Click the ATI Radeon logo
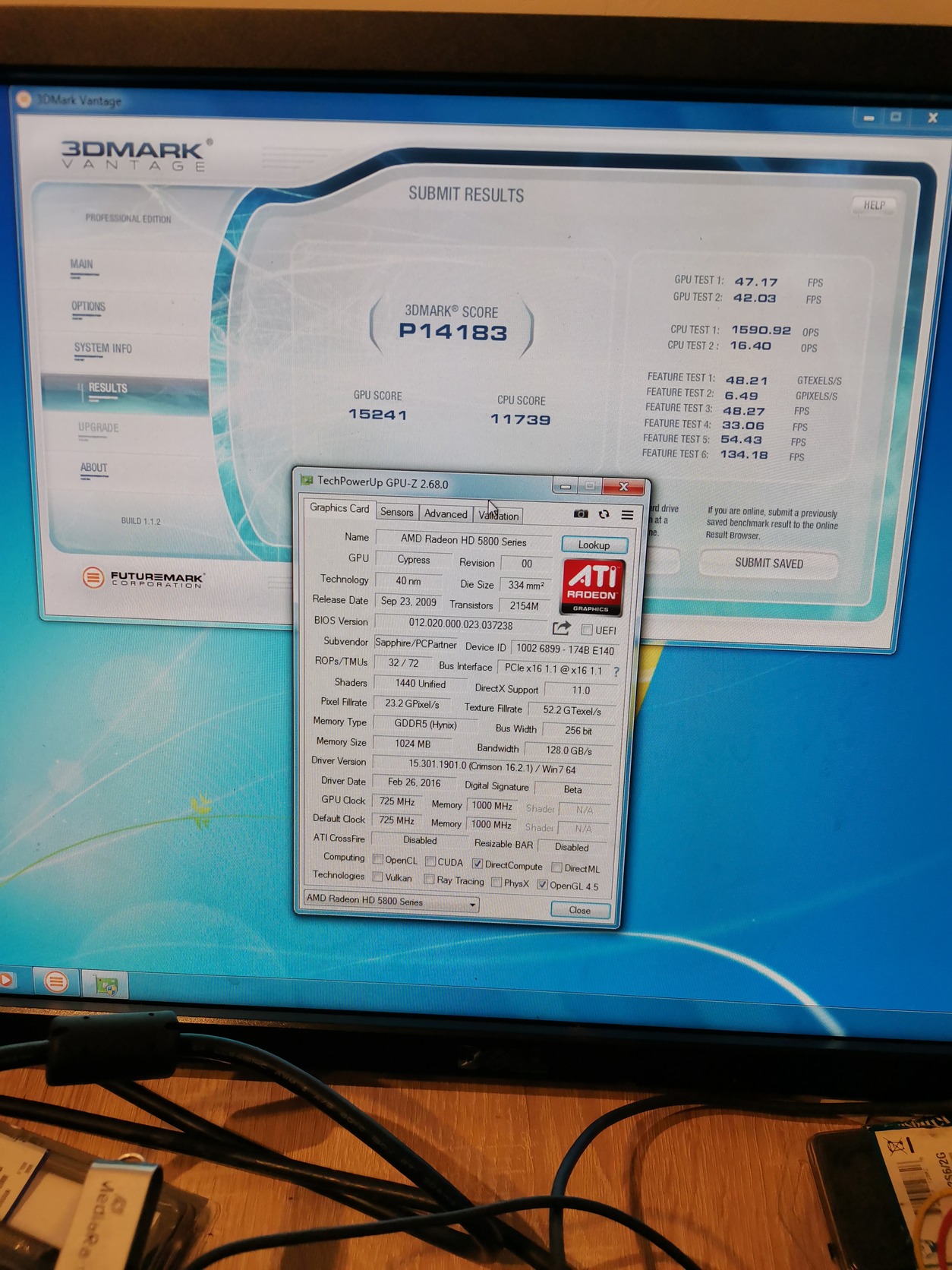The height and width of the screenshot is (1270, 952). coord(593,586)
